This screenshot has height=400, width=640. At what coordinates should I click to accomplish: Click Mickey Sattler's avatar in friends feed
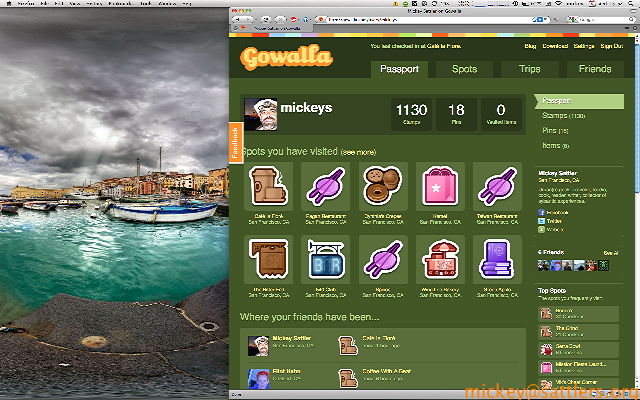(258, 346)
